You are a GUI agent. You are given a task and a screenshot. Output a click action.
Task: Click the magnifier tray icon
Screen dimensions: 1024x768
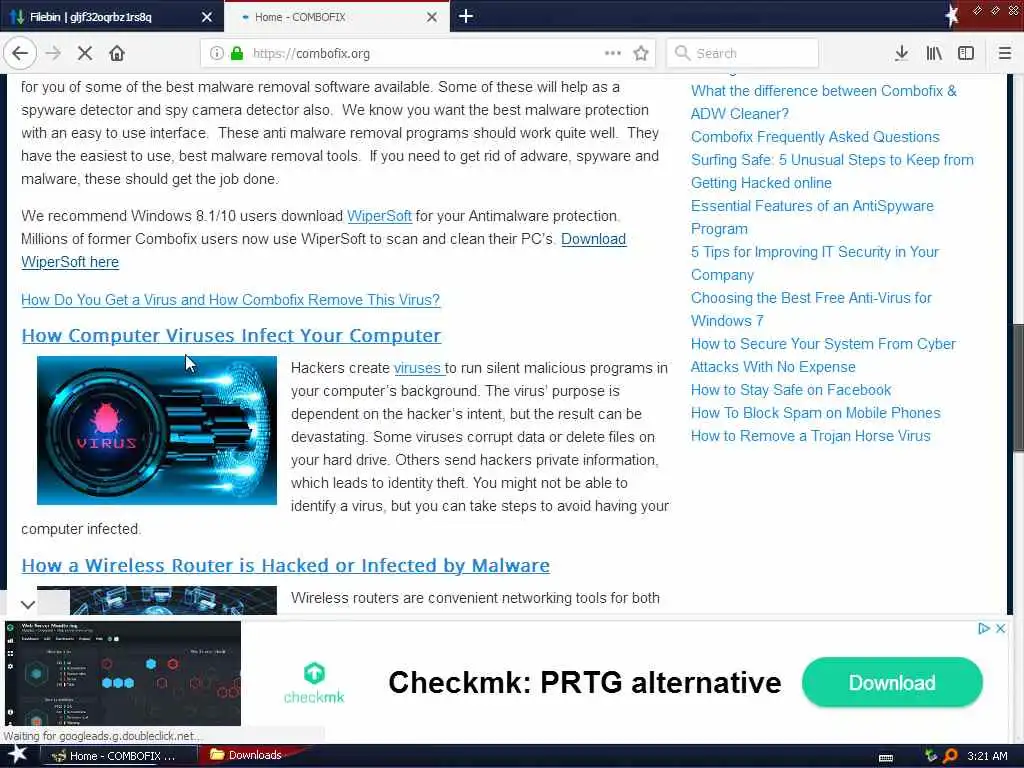[x=950, y=756]
